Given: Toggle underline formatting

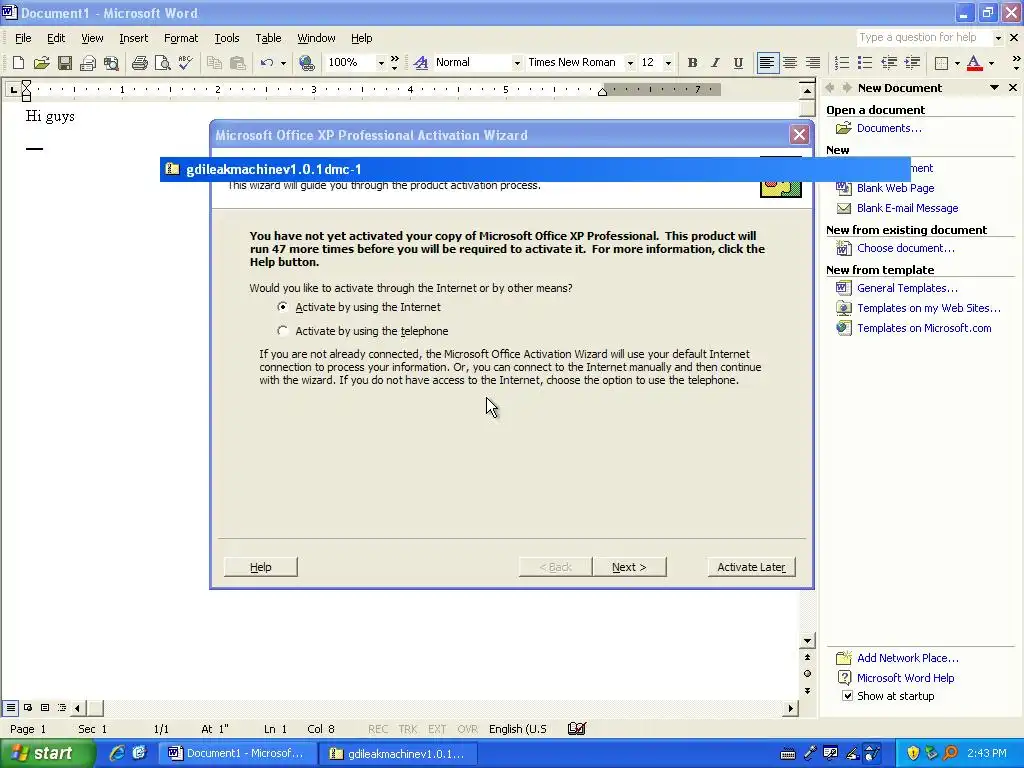Looking at the screenshot, I should (738, 63).
